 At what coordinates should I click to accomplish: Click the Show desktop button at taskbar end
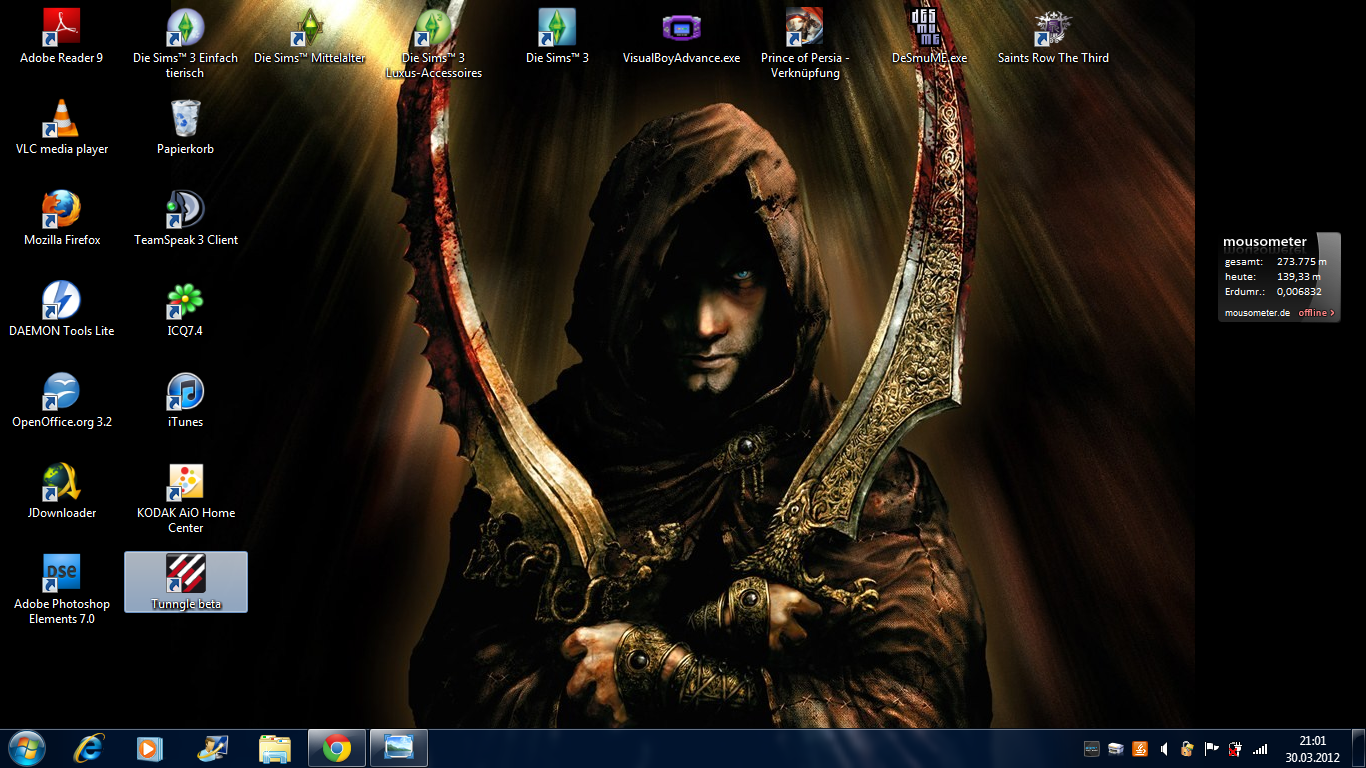coord(1358,748)
